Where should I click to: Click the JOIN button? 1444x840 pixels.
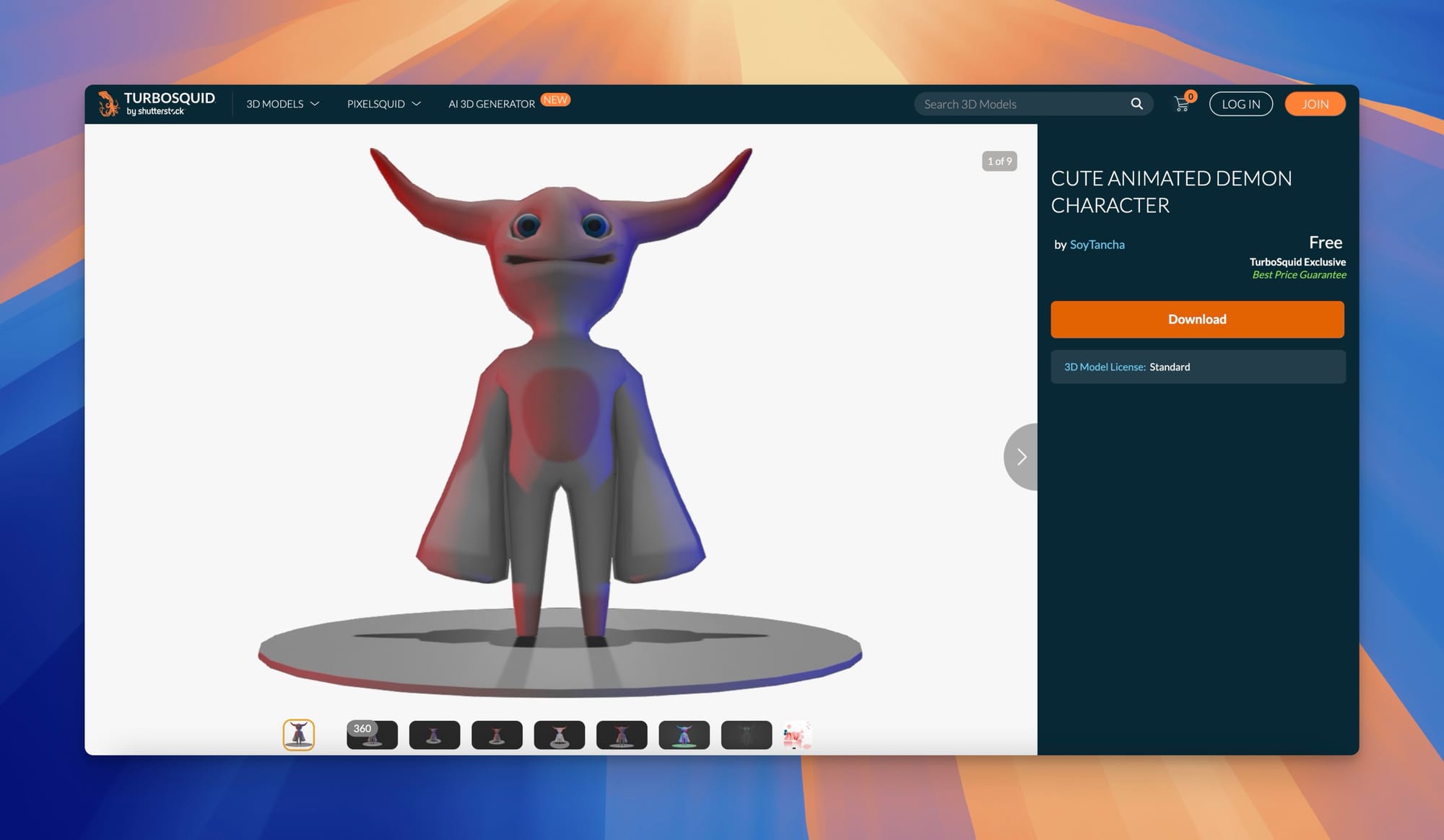1315,104
